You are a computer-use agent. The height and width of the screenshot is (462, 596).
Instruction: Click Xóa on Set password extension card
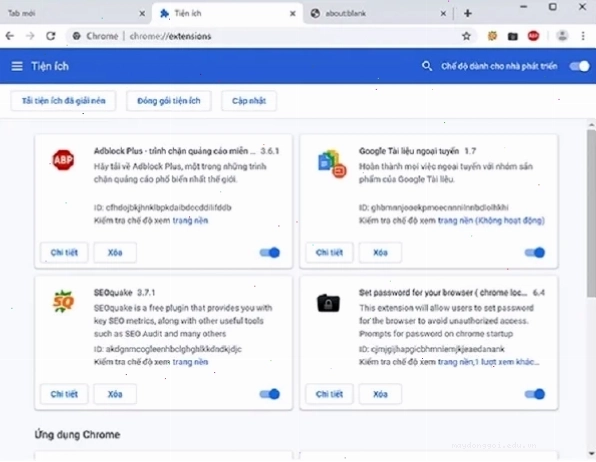pyautogui.click(x=380, y=394)
